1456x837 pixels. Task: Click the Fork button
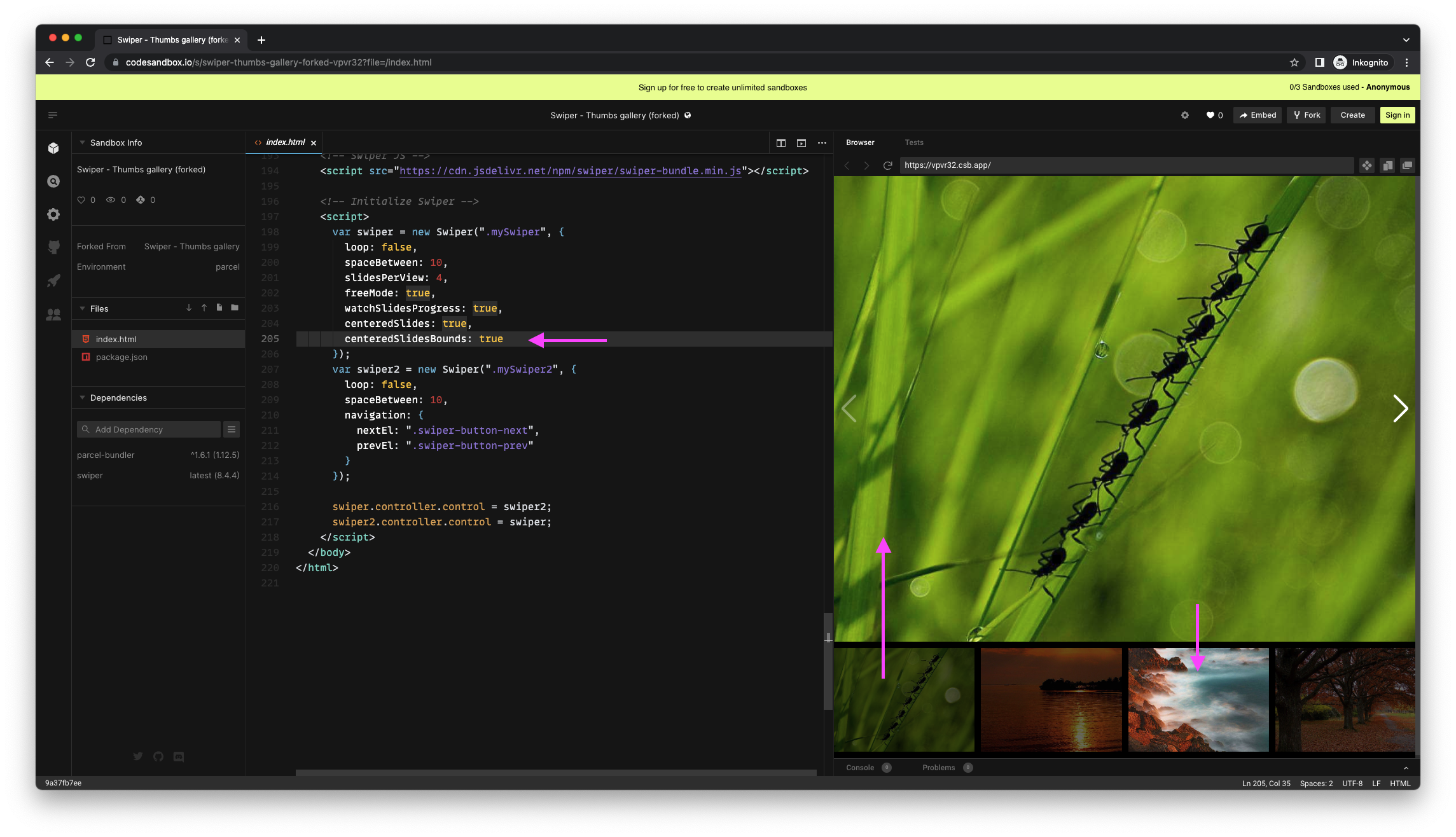point(1307,115)
